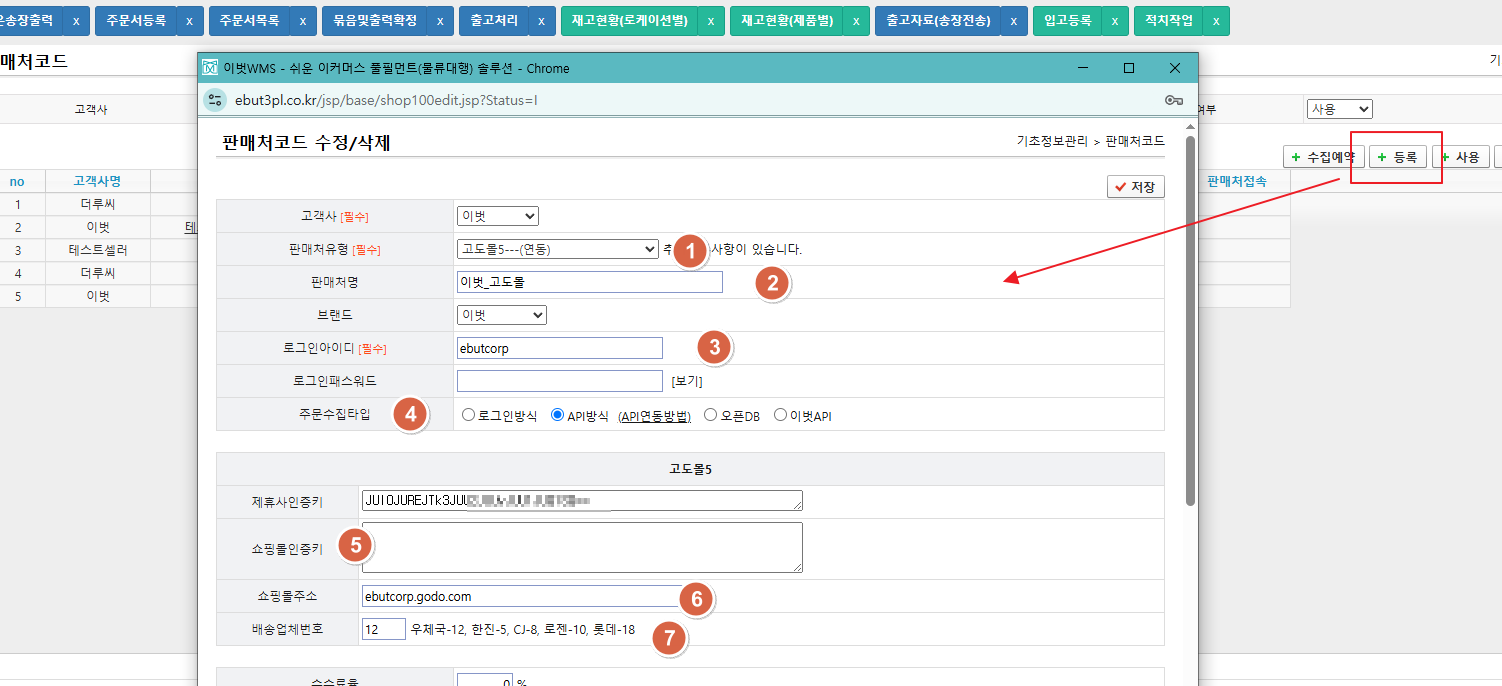Open the 판매처유형 dropdown showing 고도몰5---(연동)

tap(558, 249)
